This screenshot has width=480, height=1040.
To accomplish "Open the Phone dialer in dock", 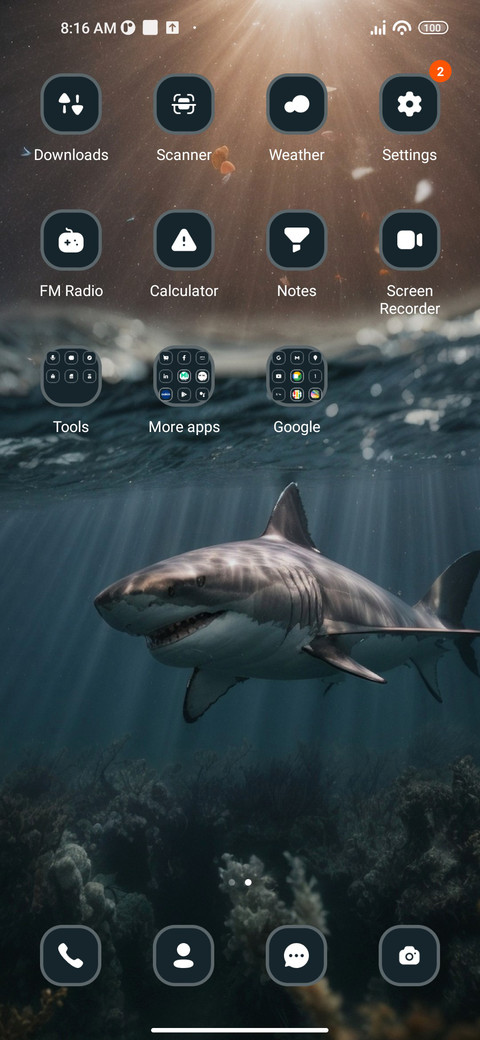I will pyautogui.click(x=71, y=955).
